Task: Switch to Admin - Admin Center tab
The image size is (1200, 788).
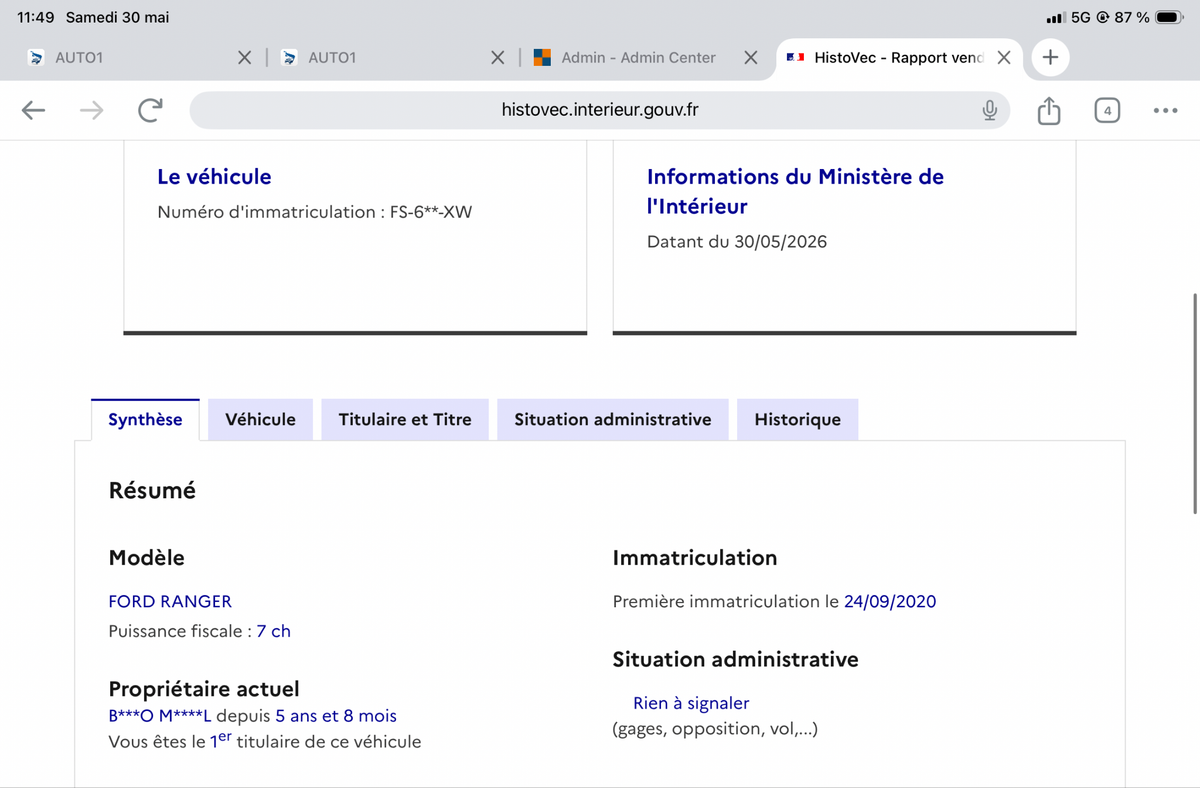Action: [x=638, y=58]
